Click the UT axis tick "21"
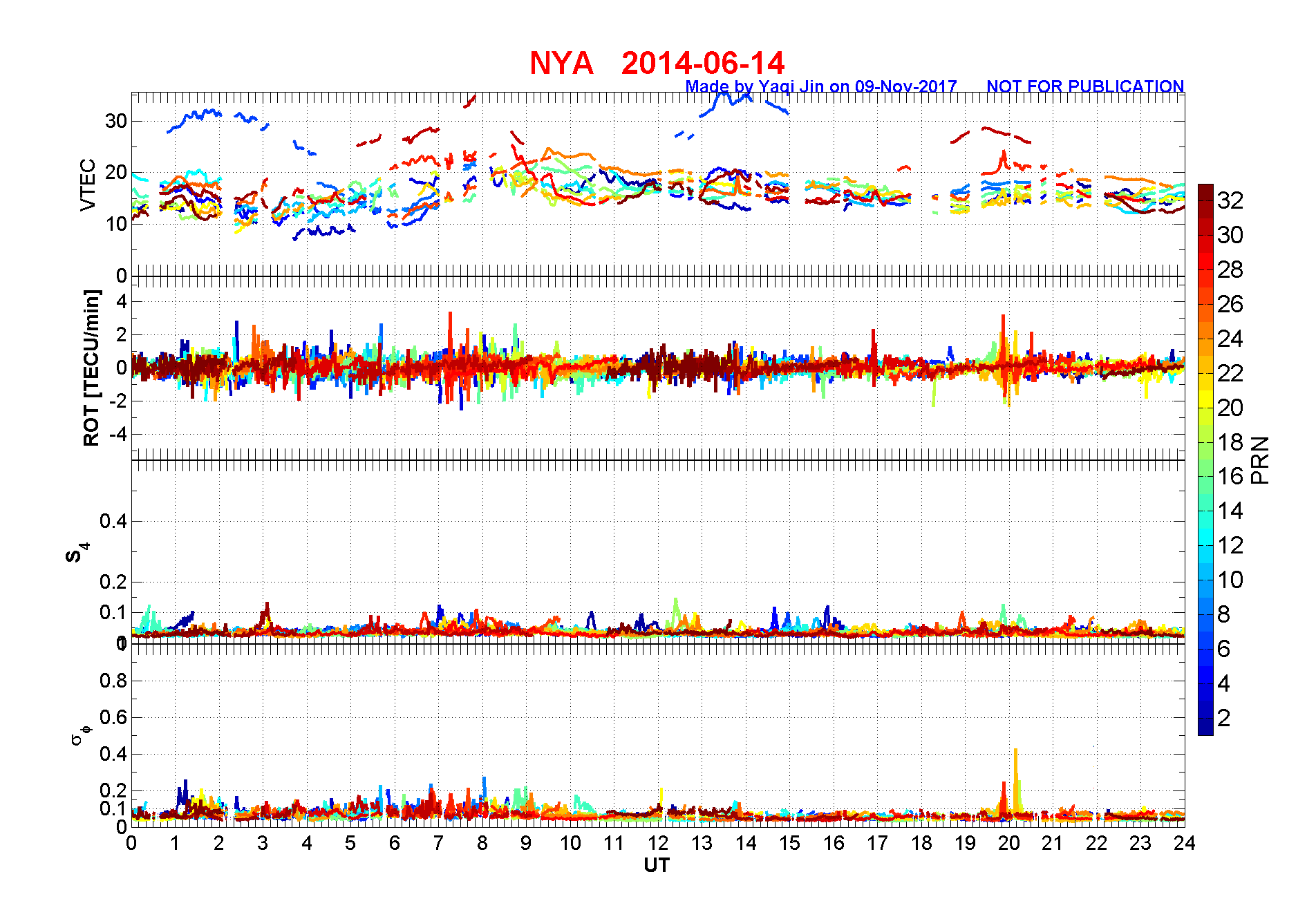This screenshot has width=1316, height=919. [x=1053, y=843]
